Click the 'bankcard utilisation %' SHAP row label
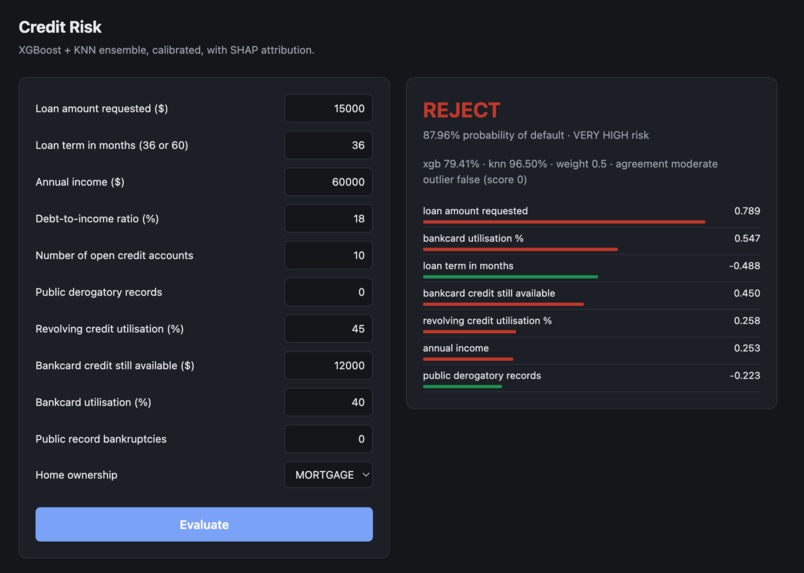 click(x=473, y=239)
